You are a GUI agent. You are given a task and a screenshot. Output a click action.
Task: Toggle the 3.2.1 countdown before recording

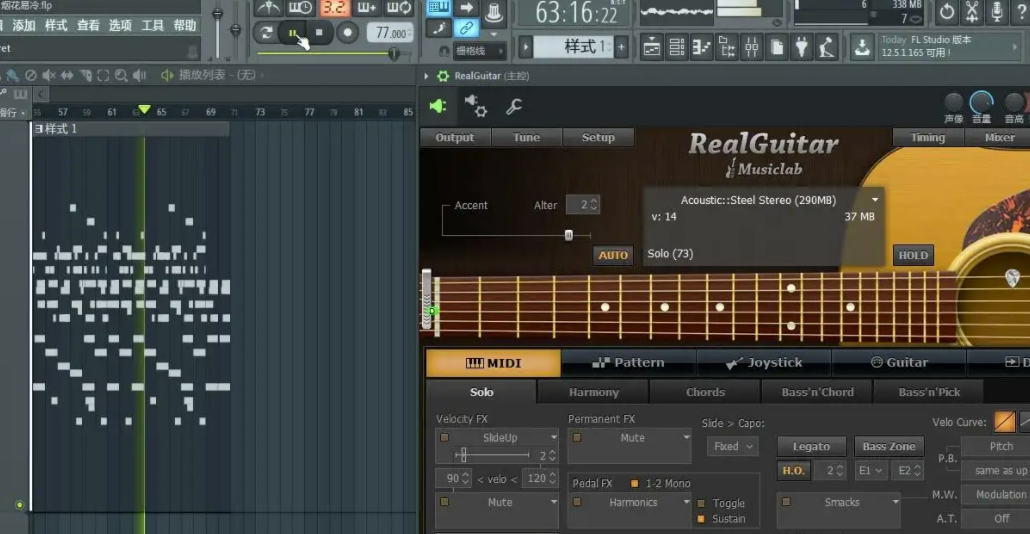[x=334, y=8]
